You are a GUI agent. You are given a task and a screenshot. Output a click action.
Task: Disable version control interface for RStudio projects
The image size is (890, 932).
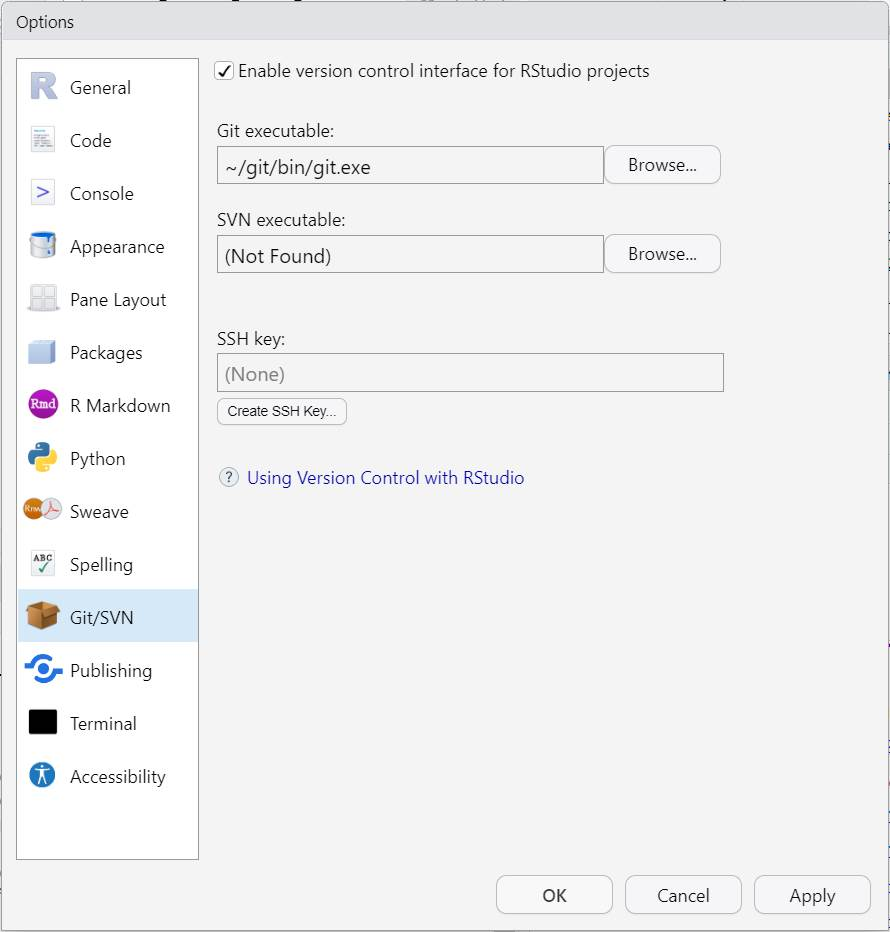click(224, 70)
